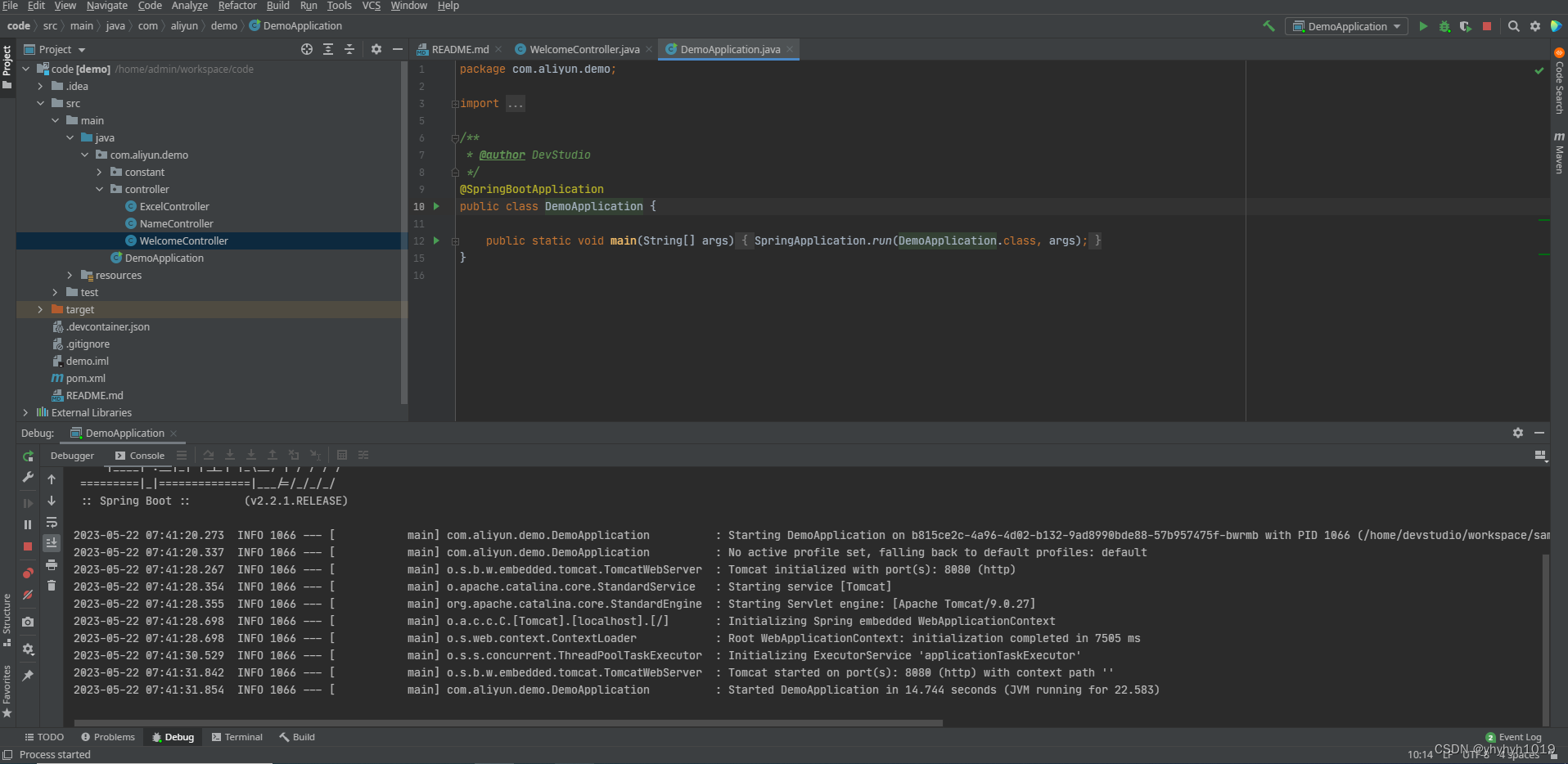Viewport: 1568px width, 764px height.
Task: Rerun DemoApplication from the debug panel
Action: (27, 457)
